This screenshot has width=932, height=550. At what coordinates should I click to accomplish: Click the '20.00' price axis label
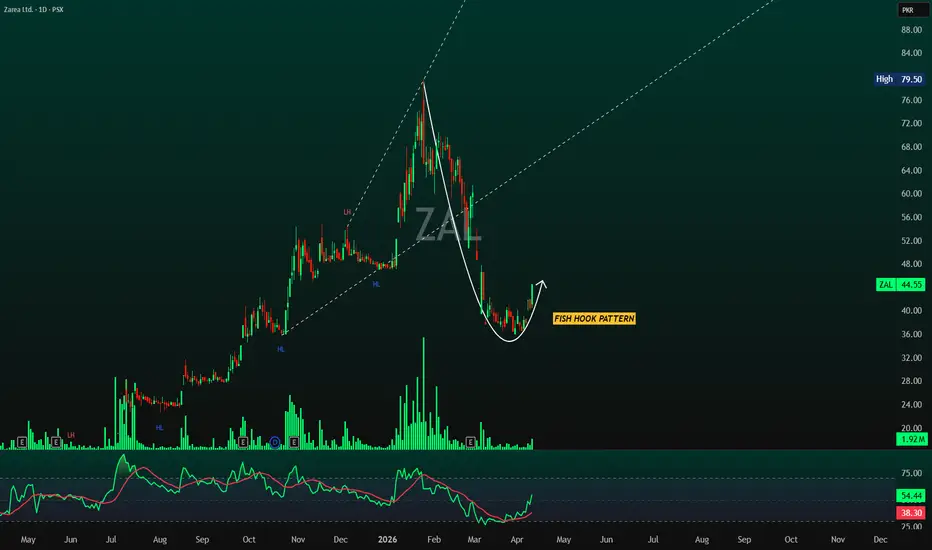[x=911, y=428]
